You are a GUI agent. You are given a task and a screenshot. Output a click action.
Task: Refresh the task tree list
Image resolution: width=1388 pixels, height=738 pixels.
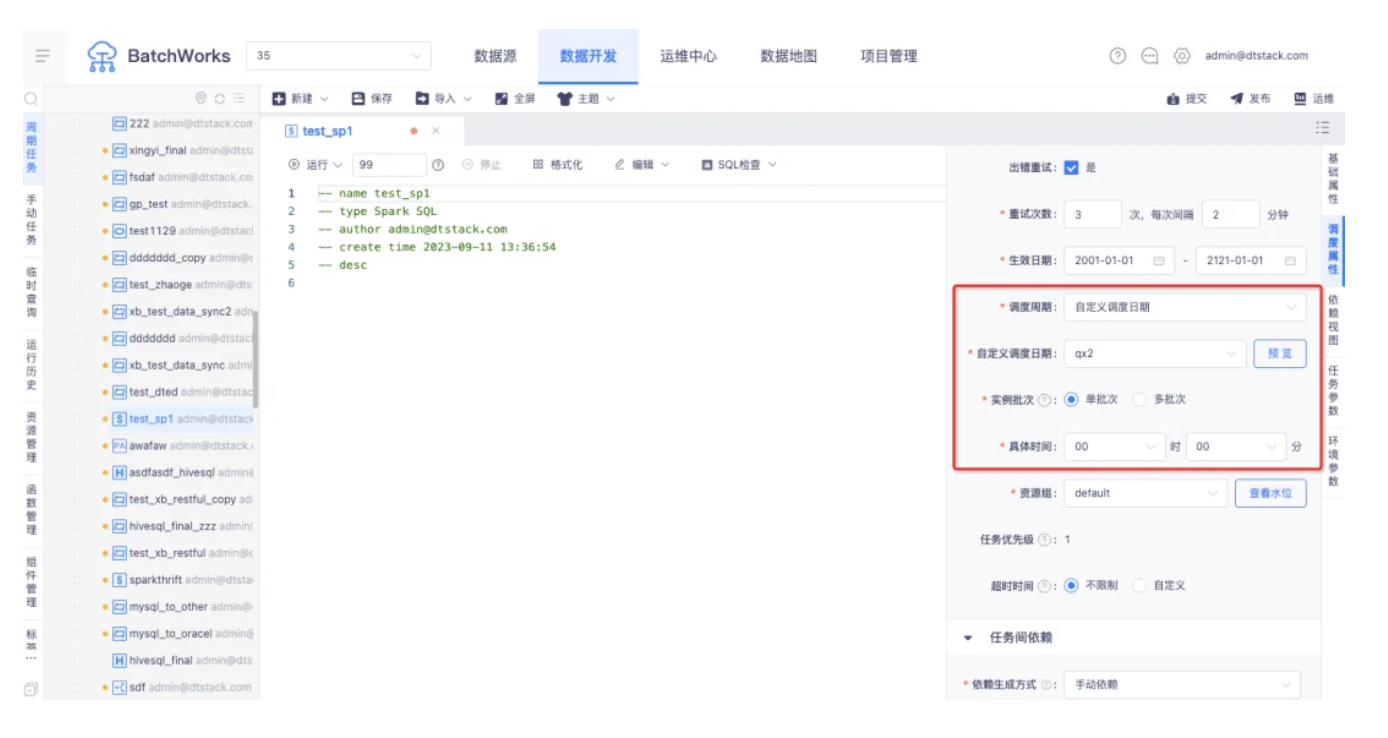tap(220, 98)
